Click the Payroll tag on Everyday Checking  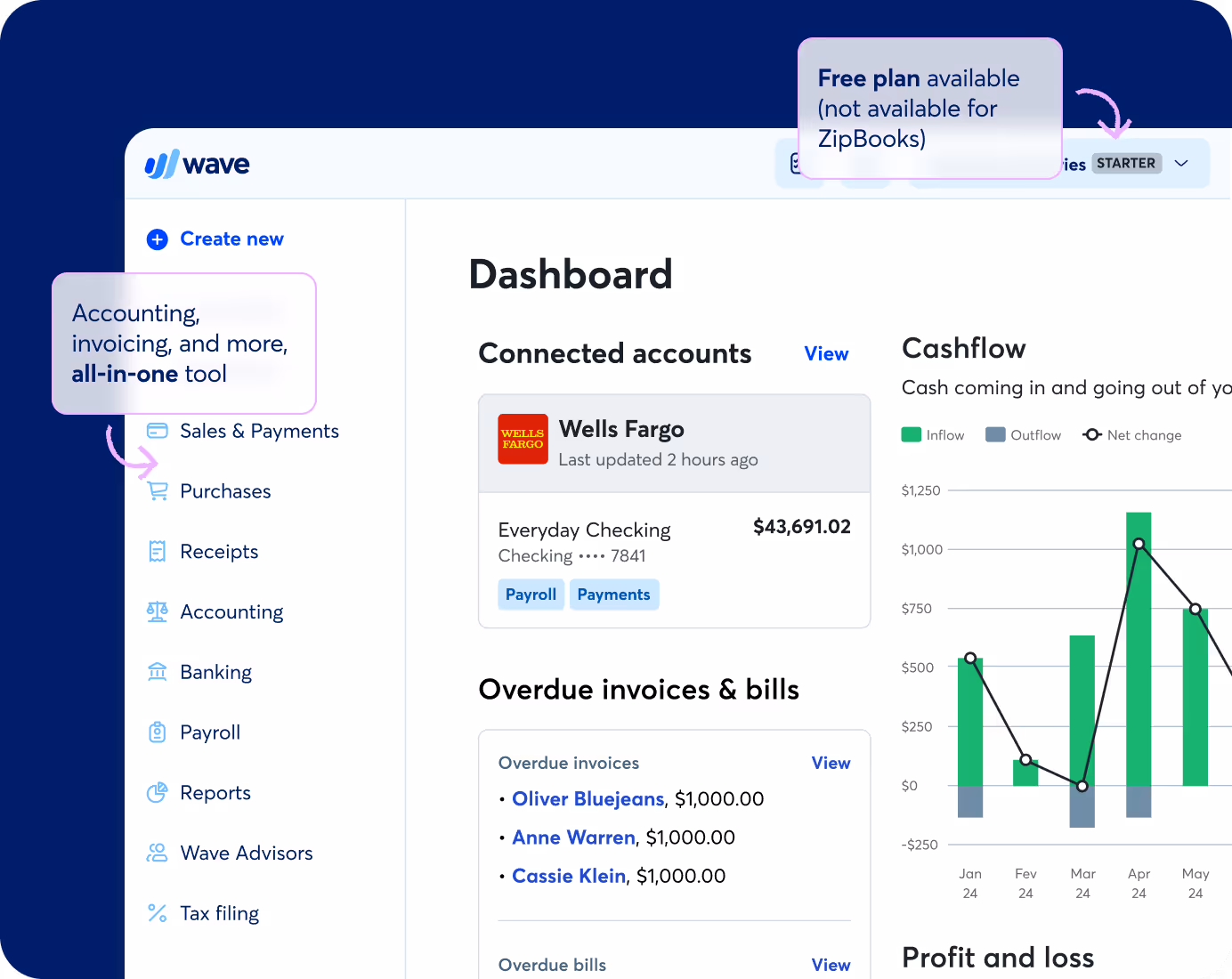531,595
